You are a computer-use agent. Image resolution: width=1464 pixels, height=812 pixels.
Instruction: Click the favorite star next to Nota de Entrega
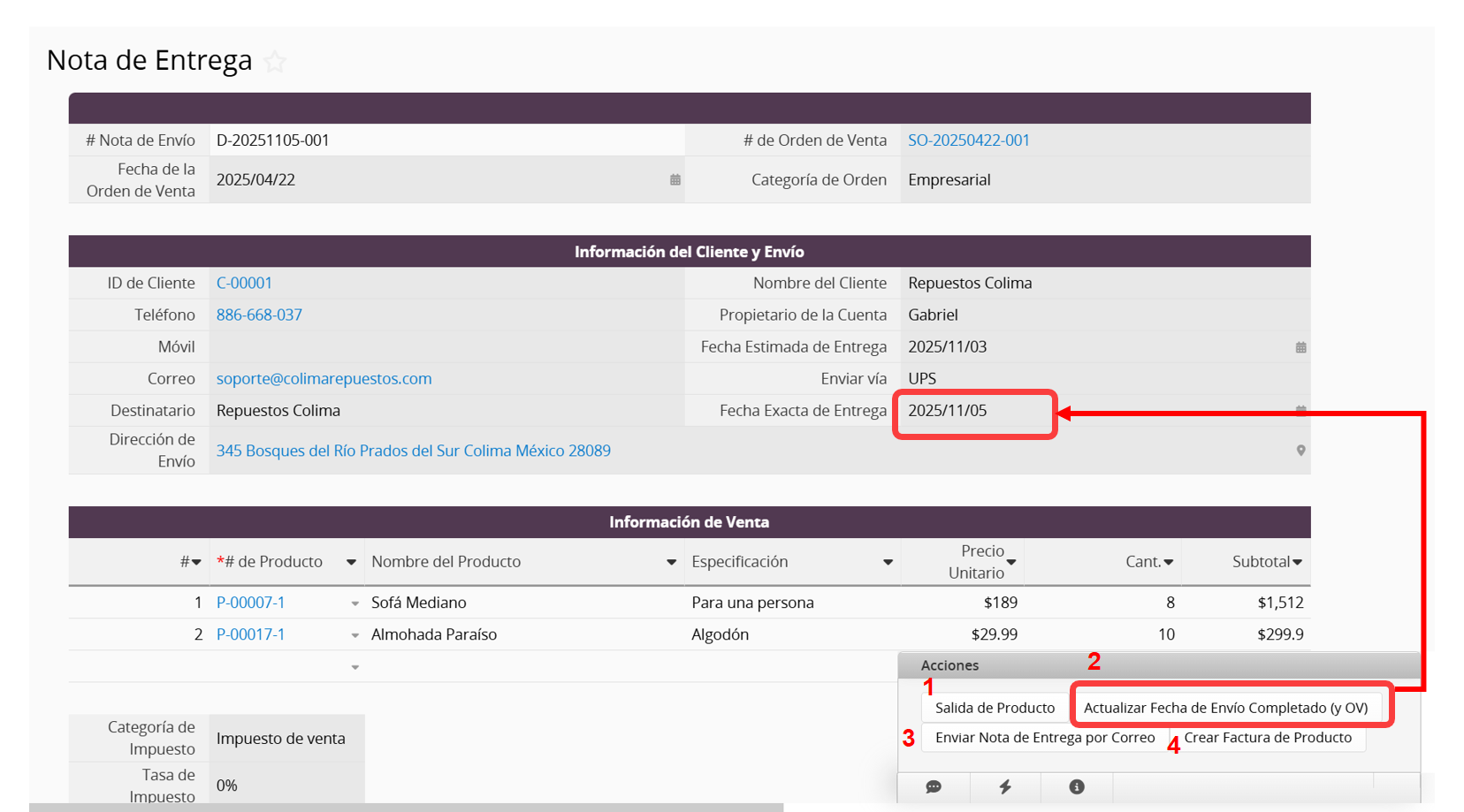click(275, 62)
